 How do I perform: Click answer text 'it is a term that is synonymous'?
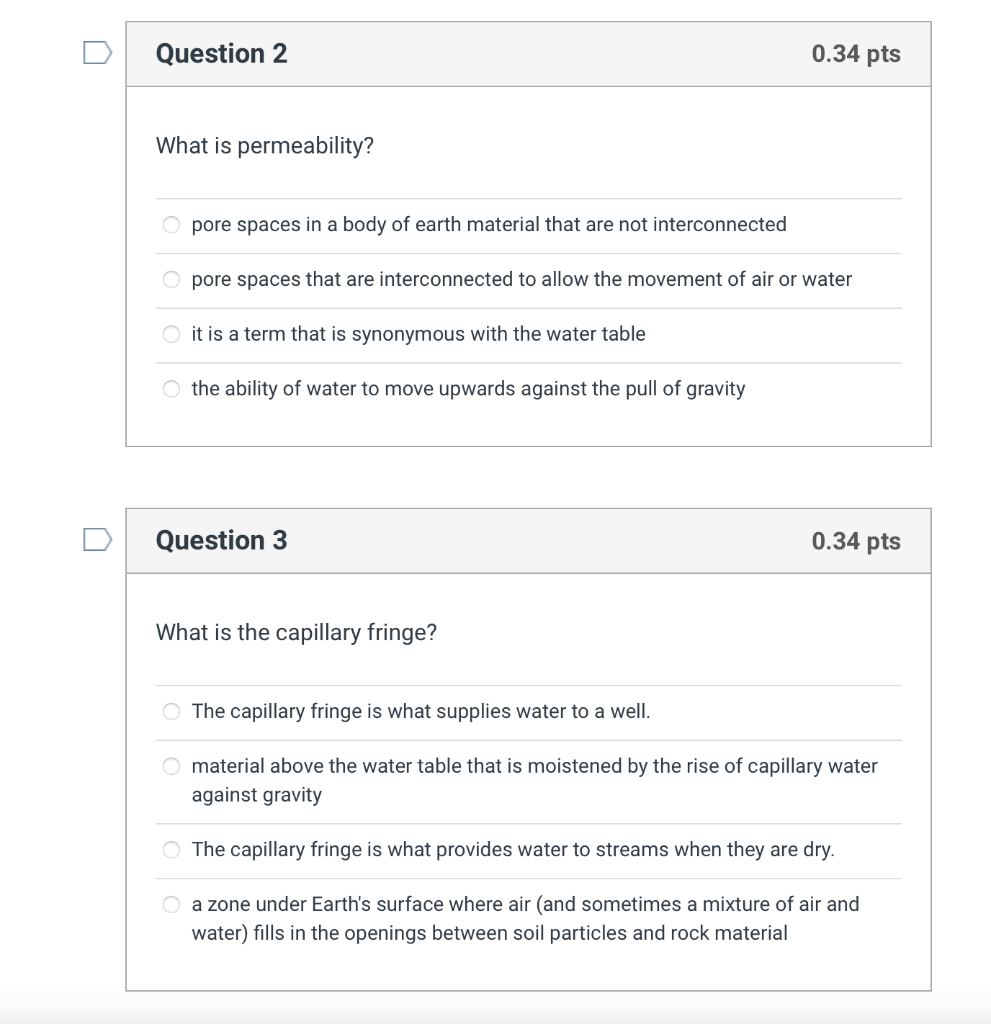[418, 334]
